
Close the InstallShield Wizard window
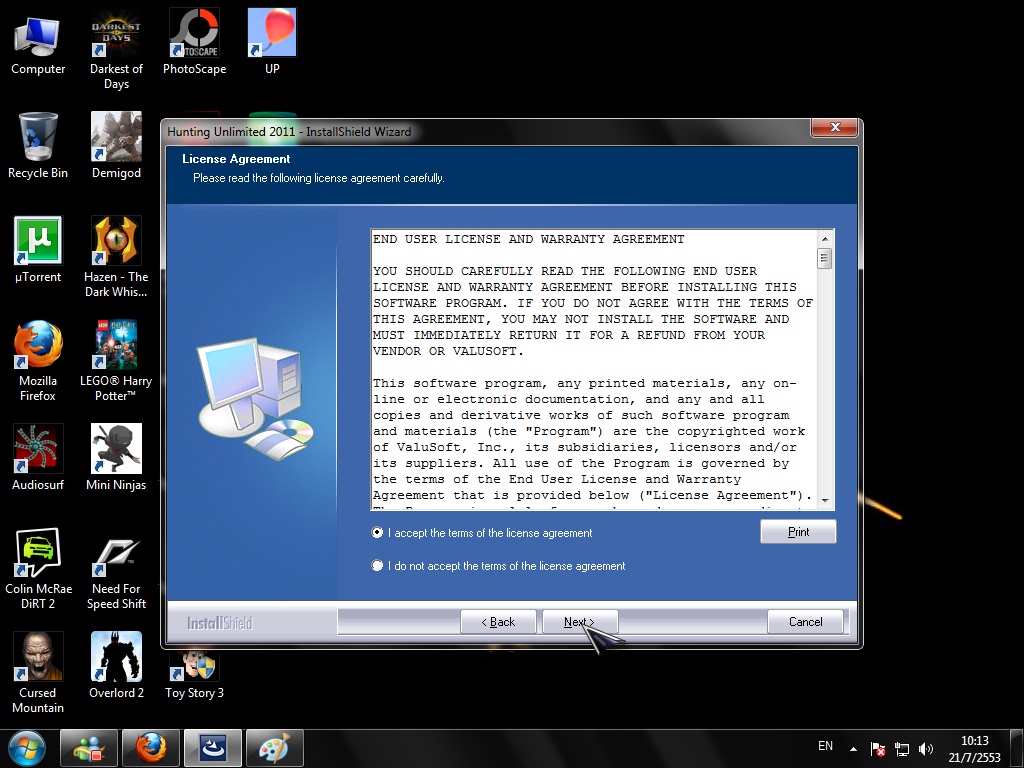tap(834, 127)
